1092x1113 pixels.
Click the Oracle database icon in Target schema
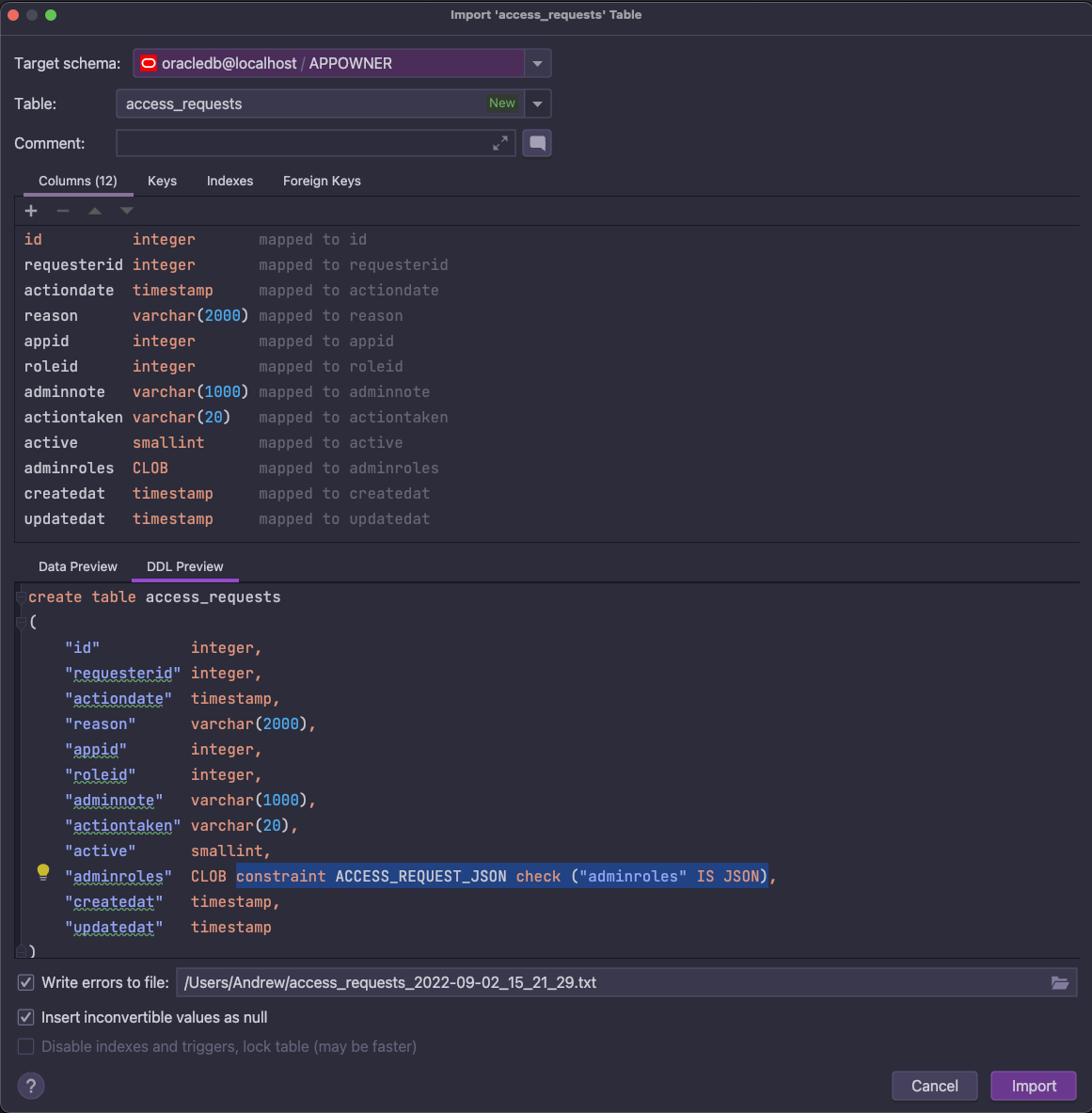[149, 63]
